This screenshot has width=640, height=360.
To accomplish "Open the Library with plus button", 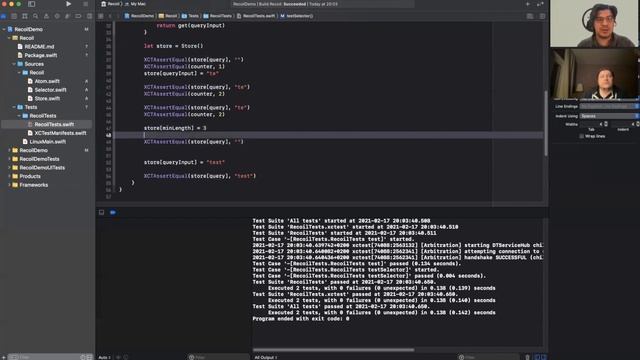I will [528, 4].
